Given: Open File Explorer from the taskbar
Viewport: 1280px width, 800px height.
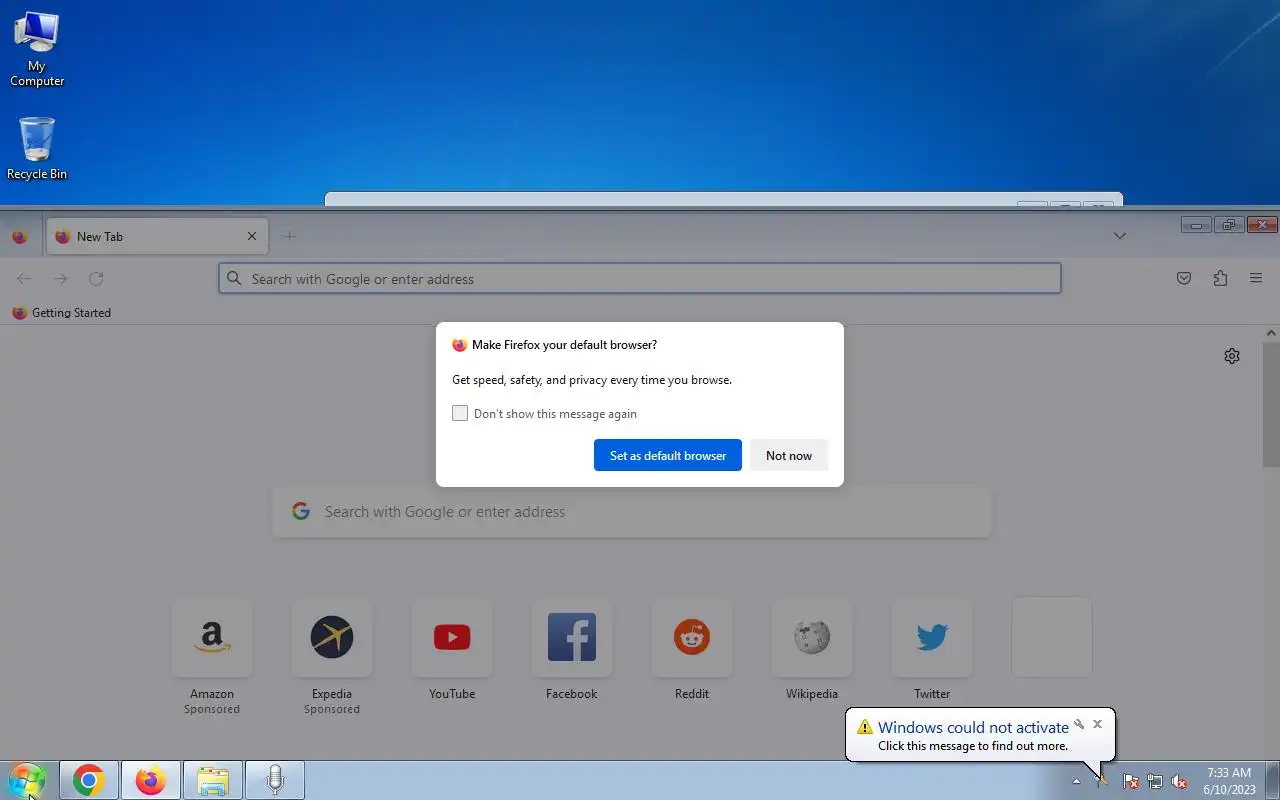Looking at the screenshot, I should [213, 780].
